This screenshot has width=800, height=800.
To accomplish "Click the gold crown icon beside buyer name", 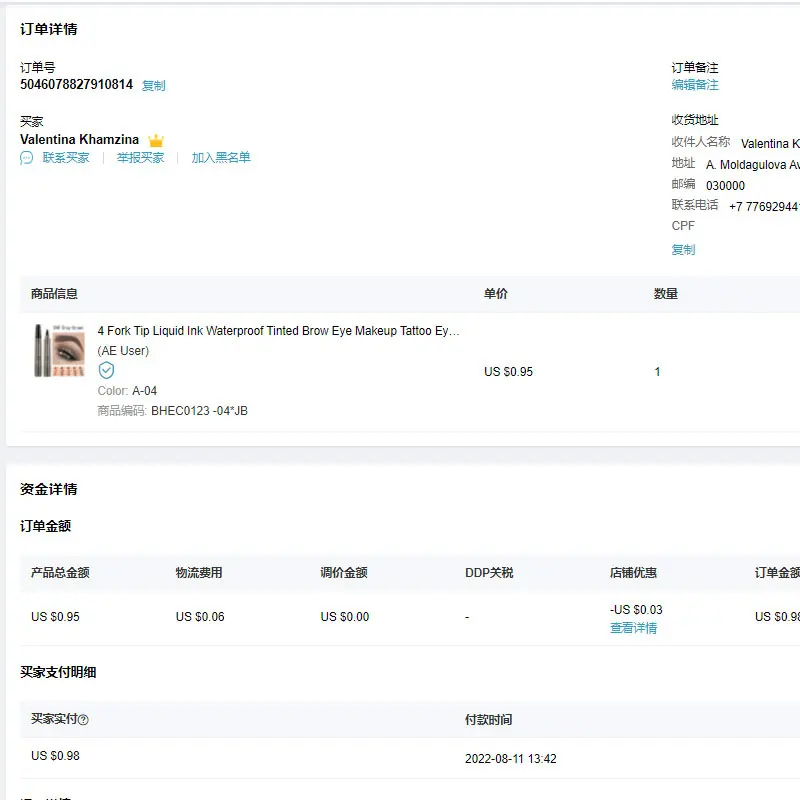I will [156, 140].
